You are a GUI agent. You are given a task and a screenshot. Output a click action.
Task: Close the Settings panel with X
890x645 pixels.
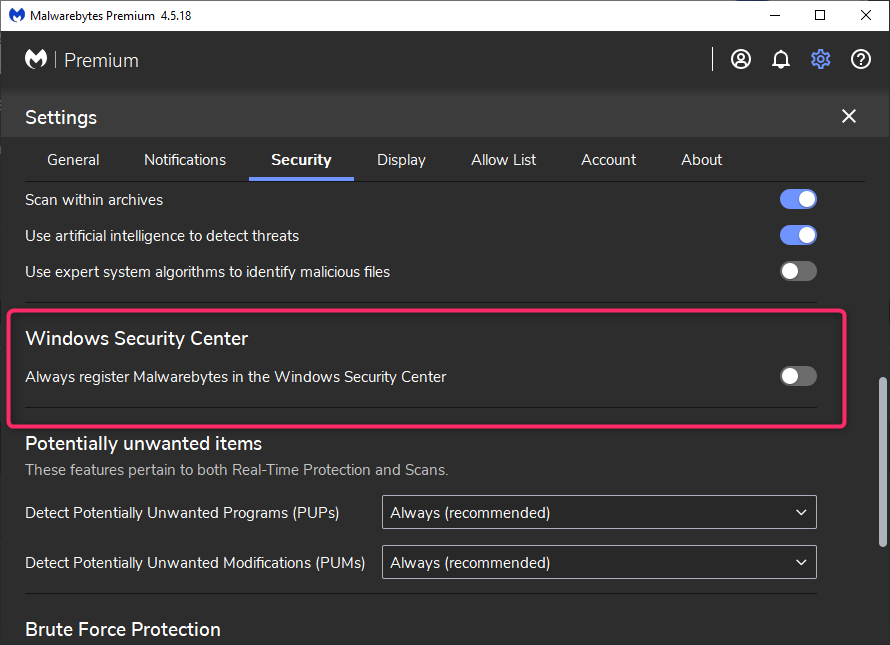849,116
